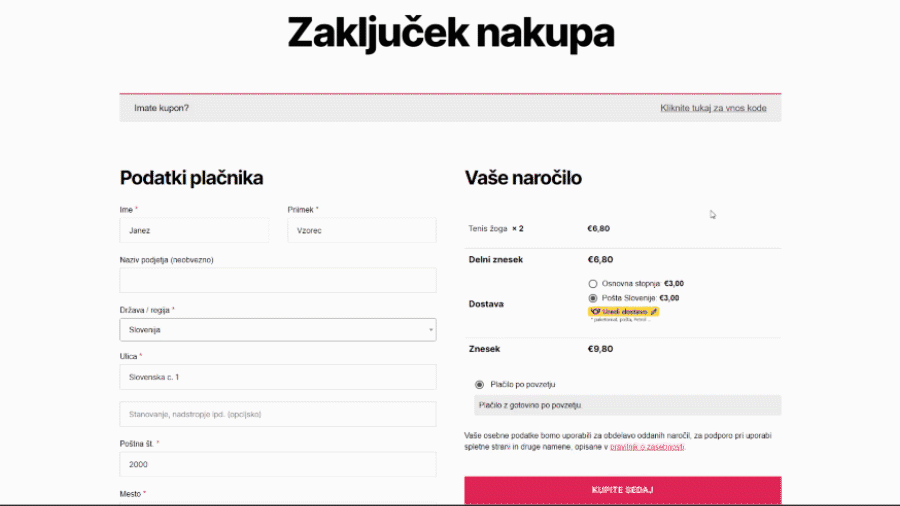Viewport: 900px width, 506px height.
Task: Click the KUPITE SEDAJ button
Action: pos(623,490)
